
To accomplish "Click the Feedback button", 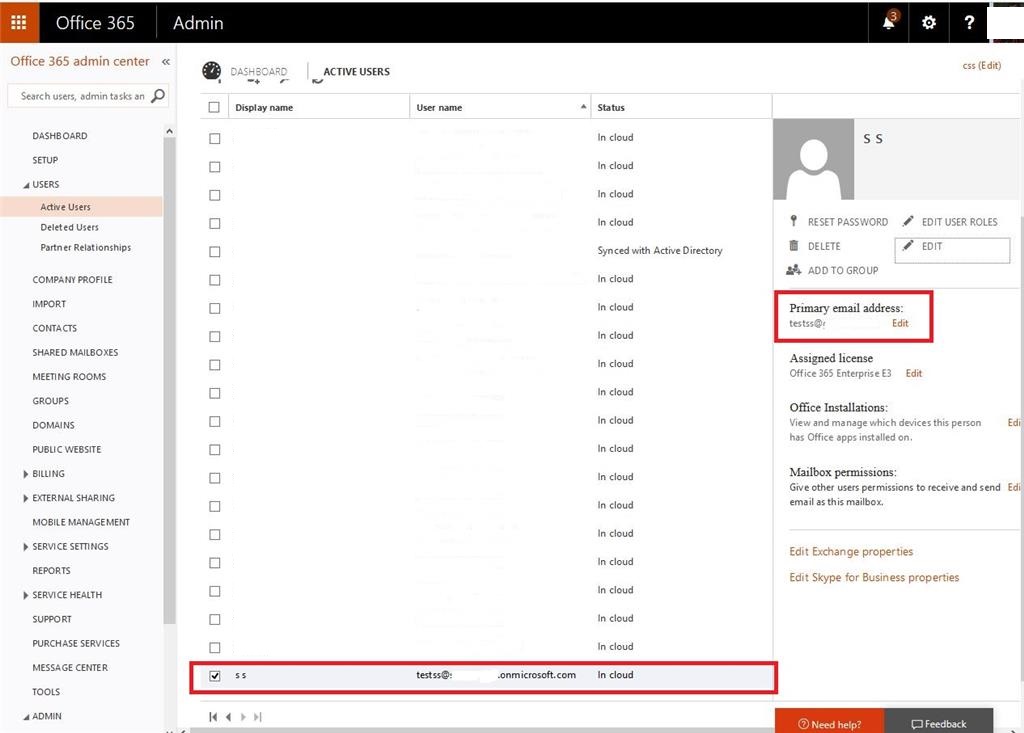I will click(x=938, y=721).
